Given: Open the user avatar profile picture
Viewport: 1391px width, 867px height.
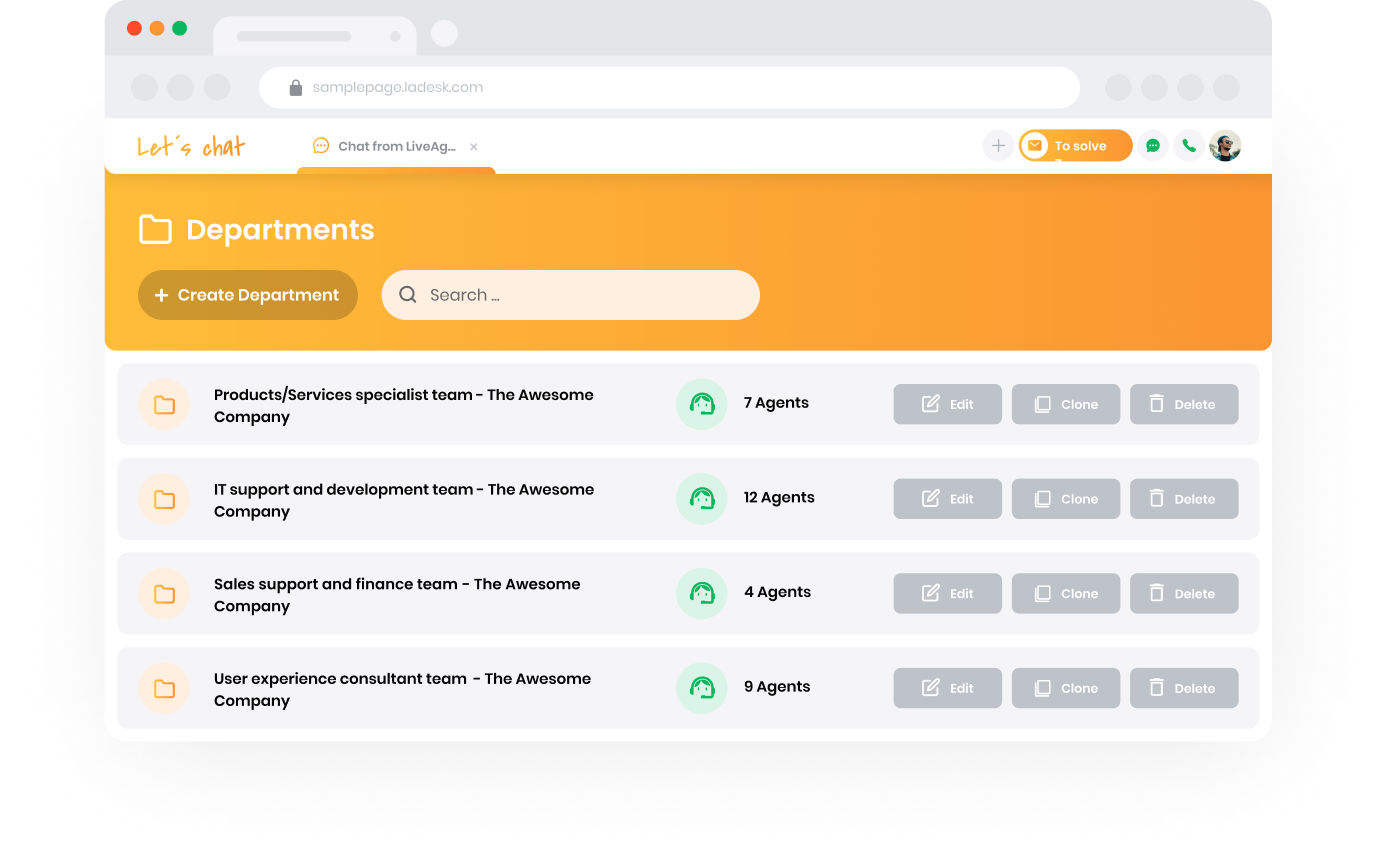Looking at the screenshot, I should coord(1225,146).
